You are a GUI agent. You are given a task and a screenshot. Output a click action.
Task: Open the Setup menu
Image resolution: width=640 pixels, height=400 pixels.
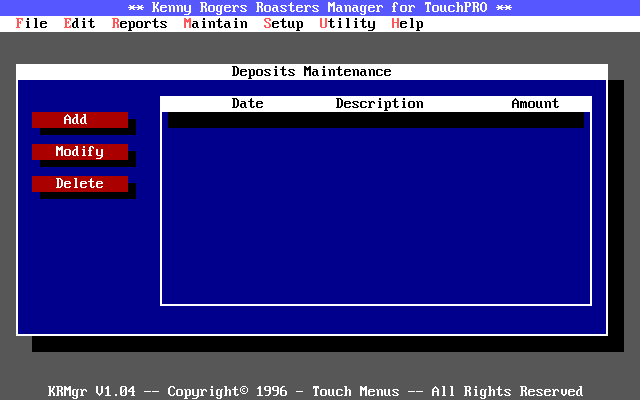click(283, 24)
